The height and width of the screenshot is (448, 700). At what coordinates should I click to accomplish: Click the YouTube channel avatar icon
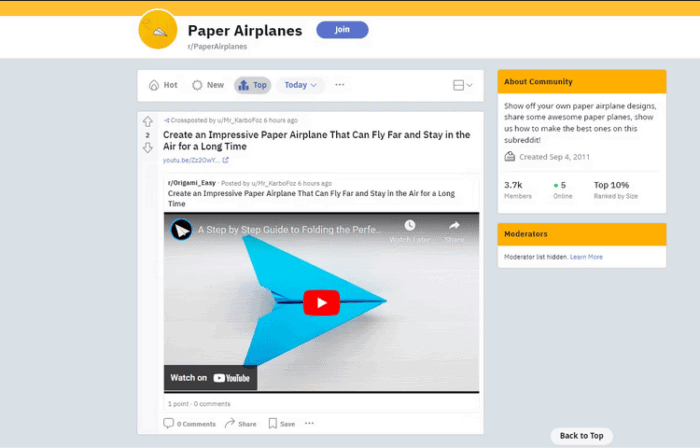[181, 230]
